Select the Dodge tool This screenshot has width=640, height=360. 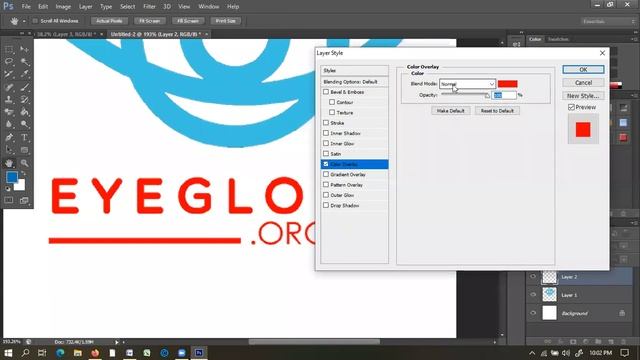(24, 124)
